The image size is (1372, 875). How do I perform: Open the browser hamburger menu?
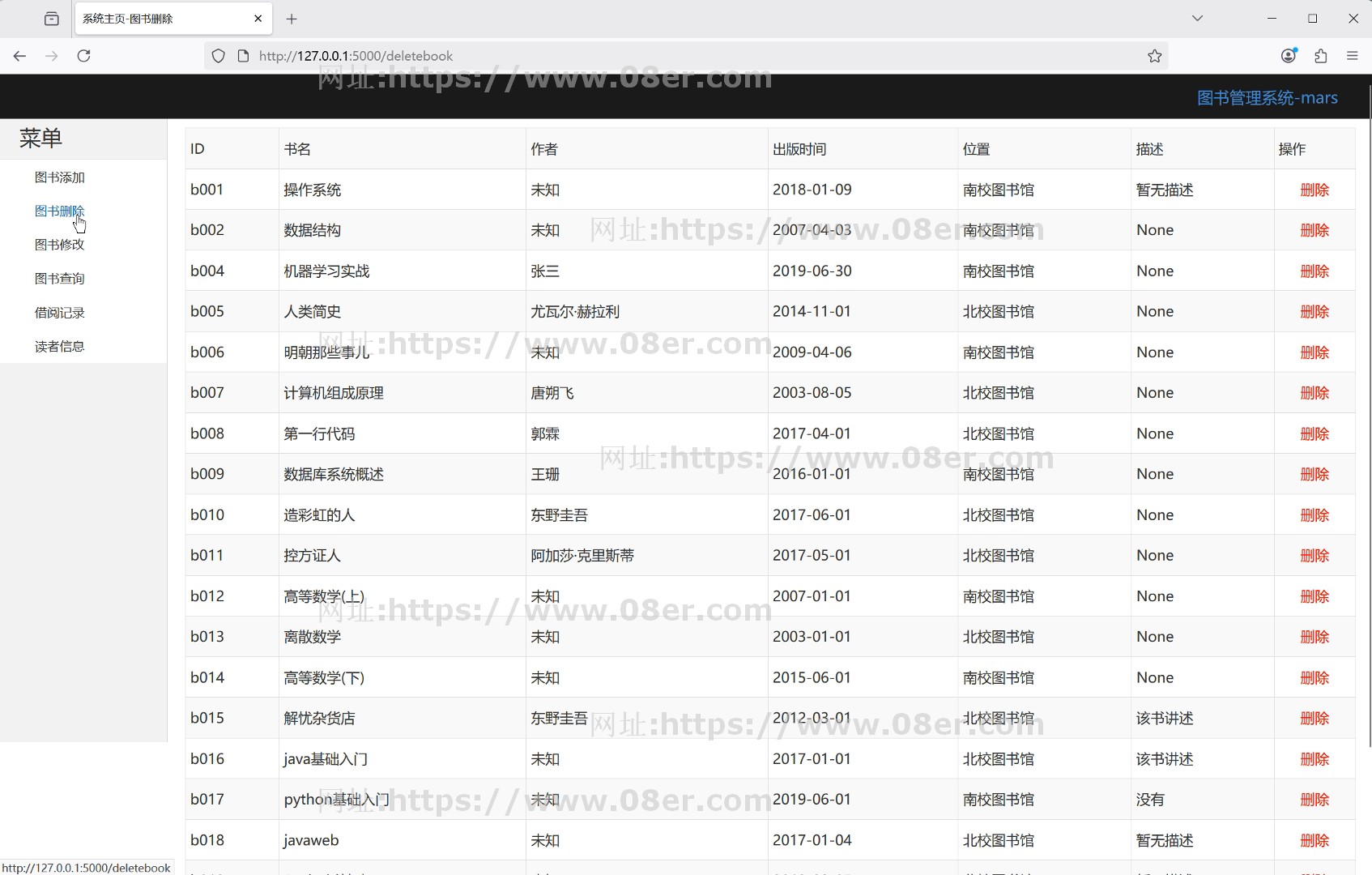pyautogui.click(x=1353, y=55)
